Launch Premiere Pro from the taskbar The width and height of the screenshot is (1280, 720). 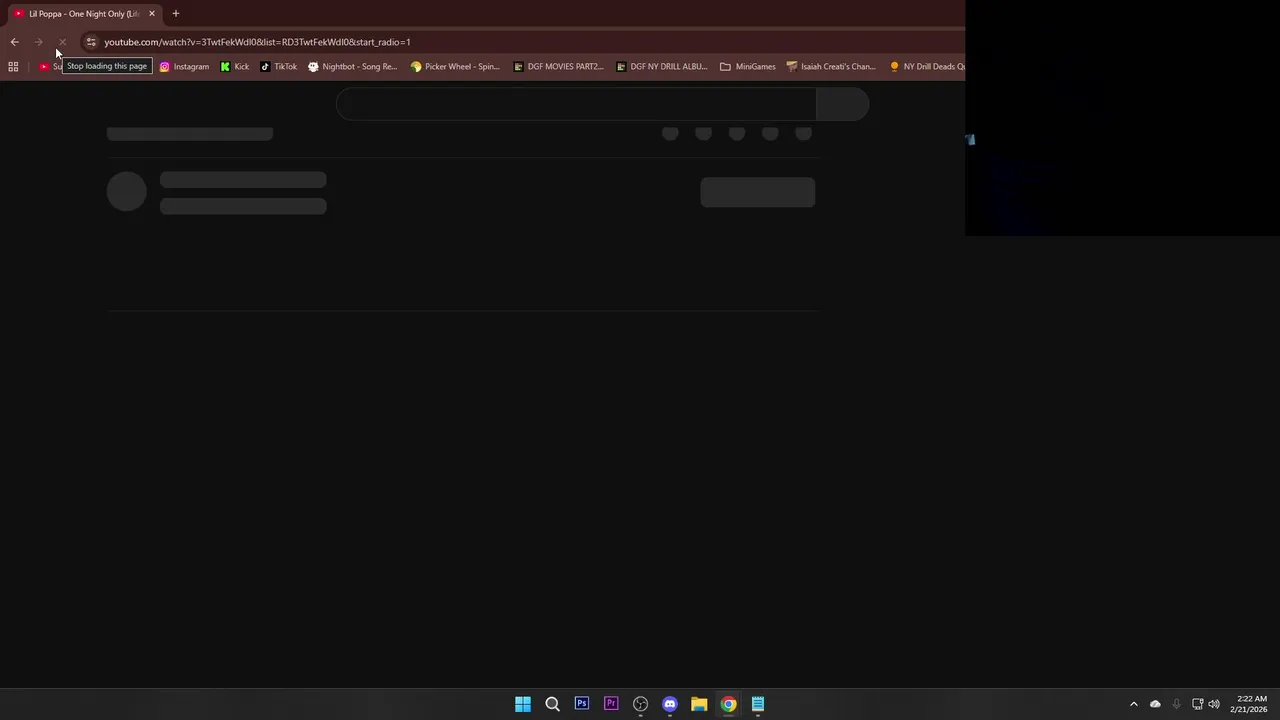(x=611, y=704)
